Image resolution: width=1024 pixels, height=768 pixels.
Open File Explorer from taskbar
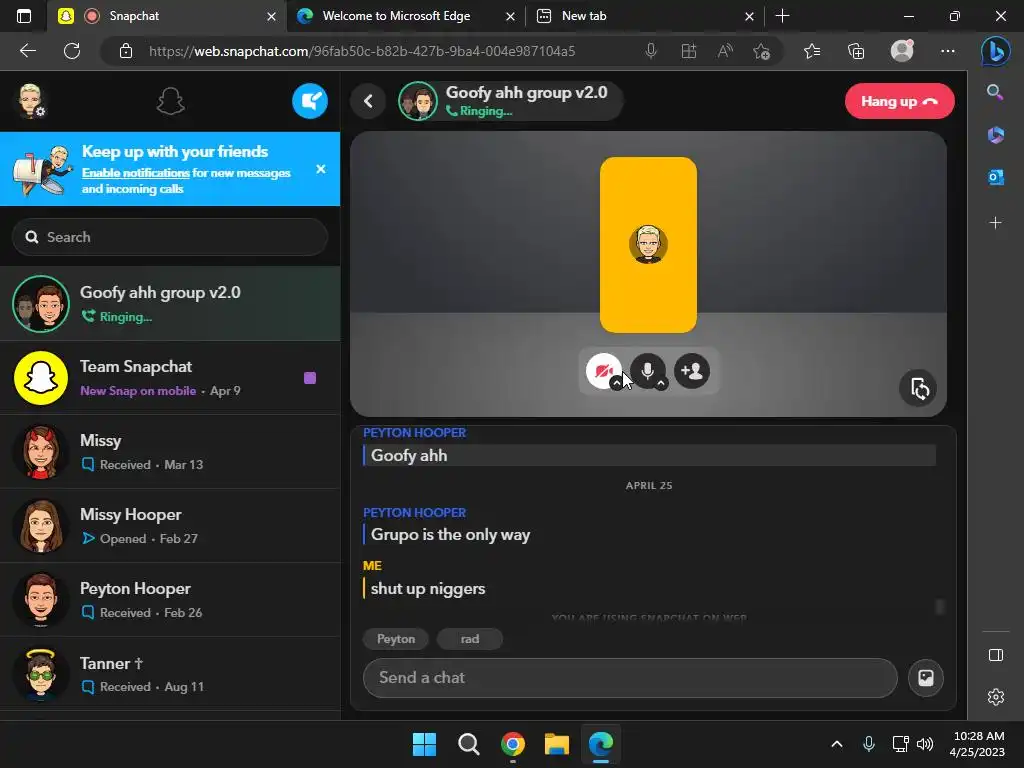tap(556, 744)
